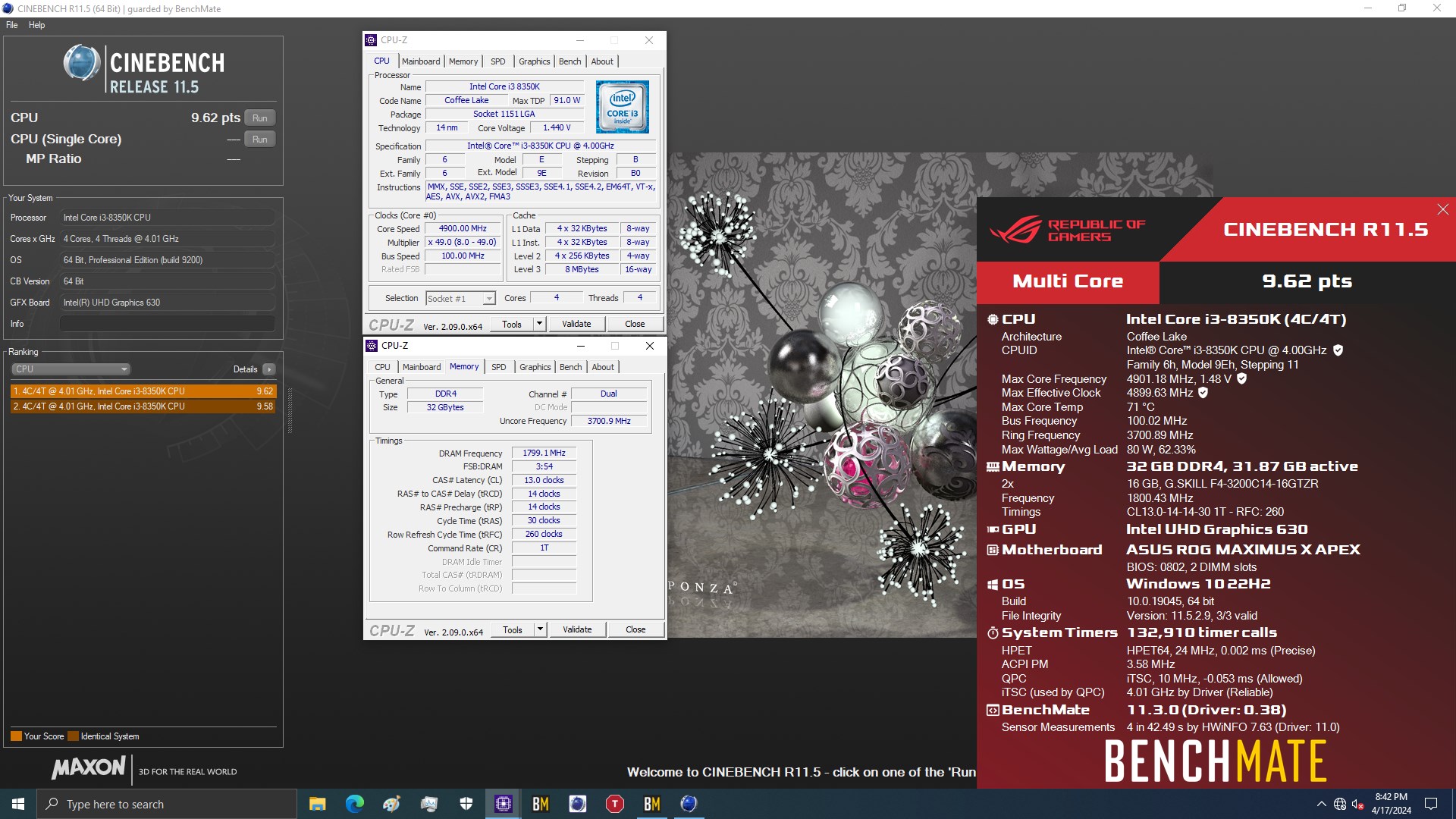The width and height of the screenshot is (1456, 819).
Task: Switch to Cinebench globe icon in taskbar
Action: [689, 804]
